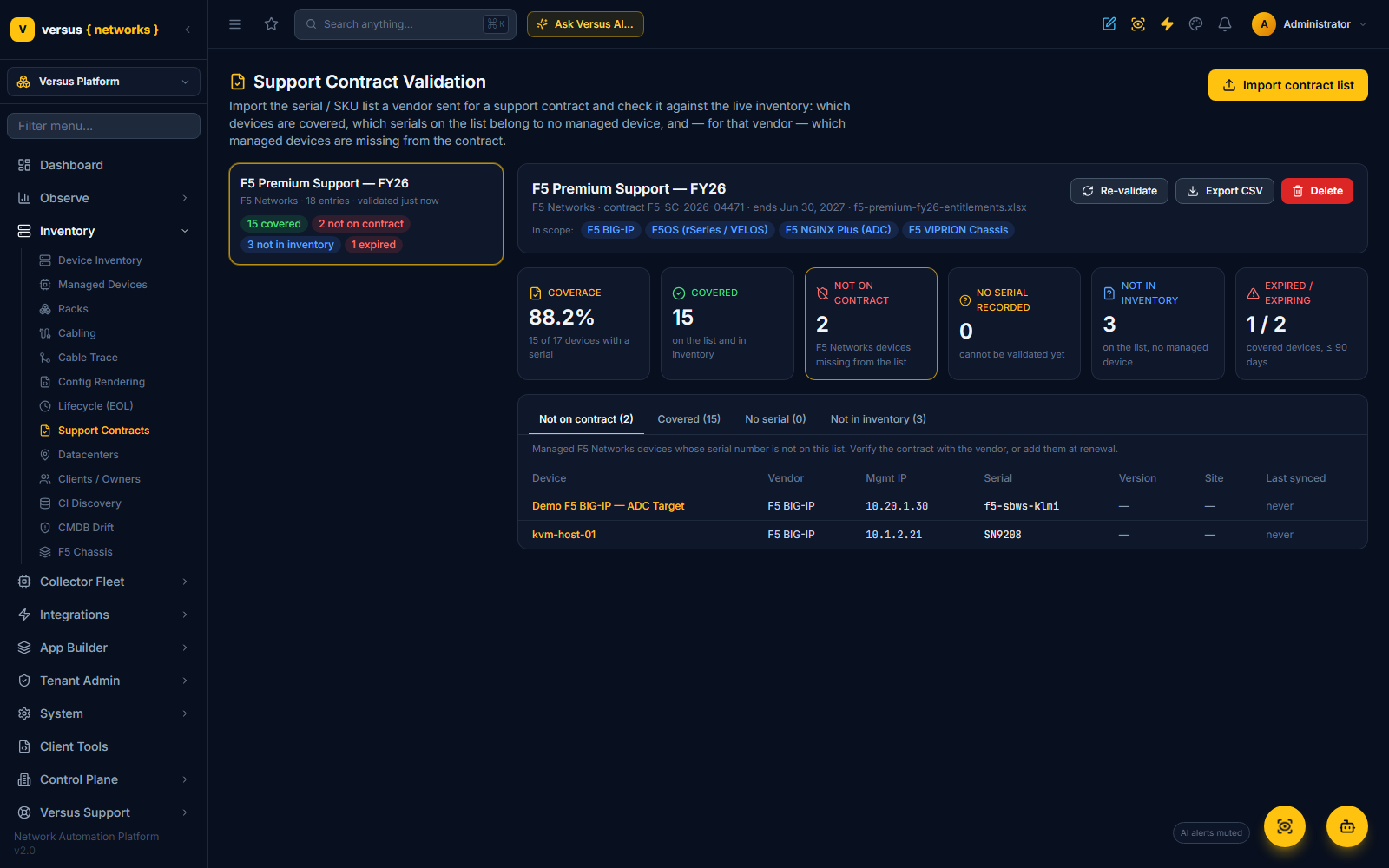Click the floating yellow scan capture button
Viewport: 1389px width, 868px height.
point(1285,826)
